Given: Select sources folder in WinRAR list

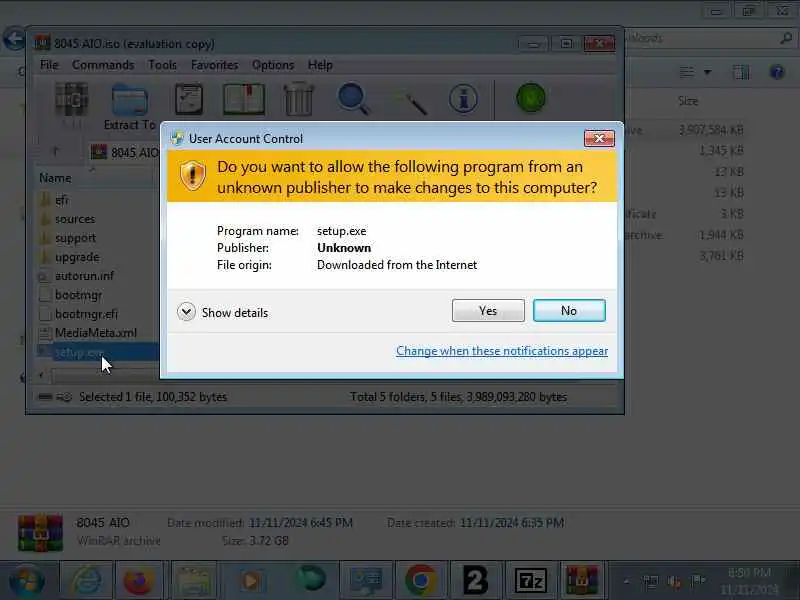Looking at the screenshot, I should tap(74, 219).
